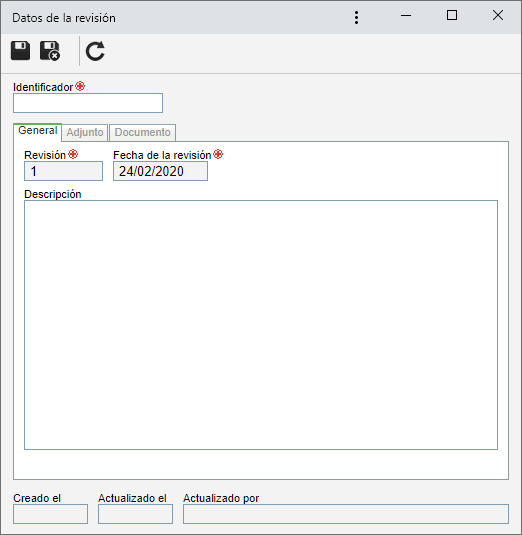Save the revision data with the floppy icon

20,51
